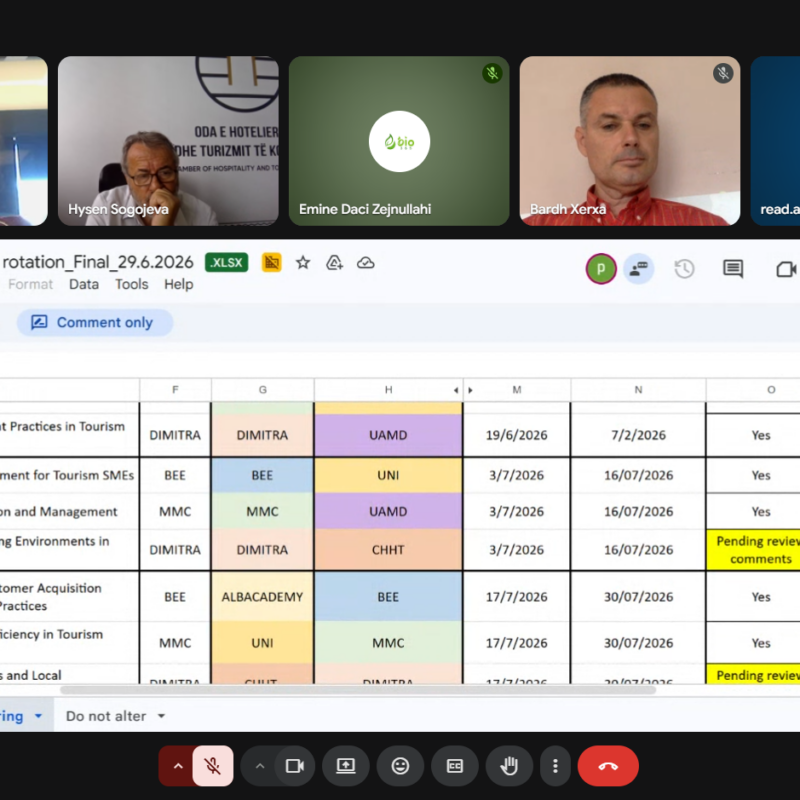Select Emine Daci Zejnullahi's tile
Screen dimensions: 800x800
pyautogui.click(x=399, y=141)
